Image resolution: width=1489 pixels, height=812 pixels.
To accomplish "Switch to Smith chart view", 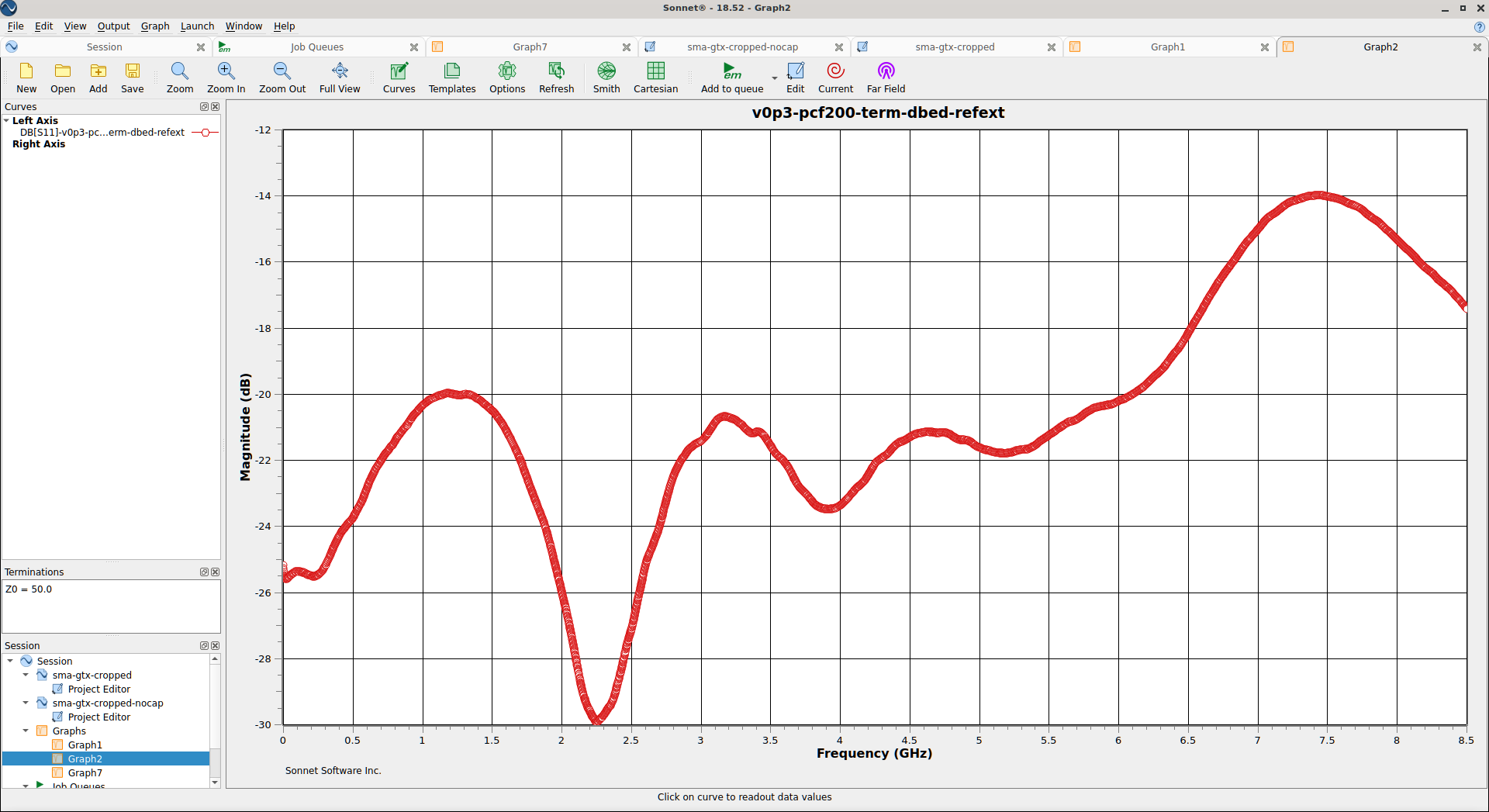I will pyautogui.click(x=606, y=78).
